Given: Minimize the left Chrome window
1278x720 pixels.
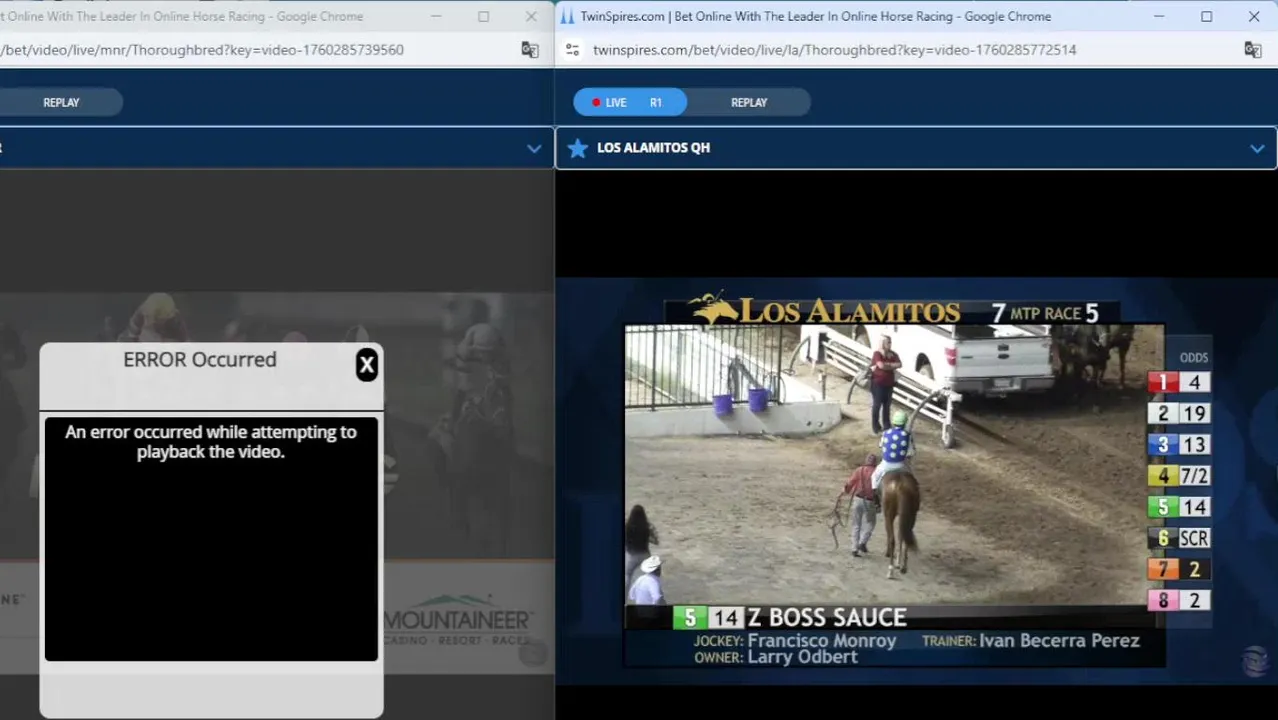Looking at the screenshot, I should 436,17.
